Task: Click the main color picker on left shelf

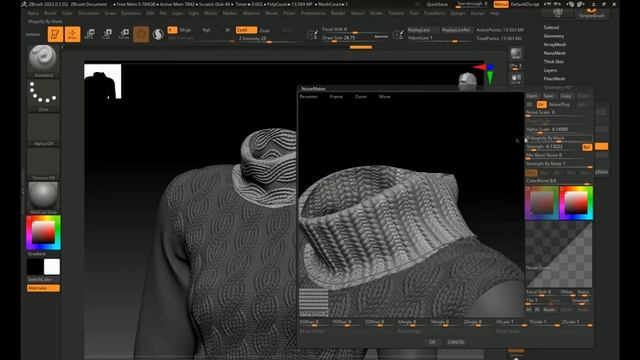Action: tap(43, 233)
